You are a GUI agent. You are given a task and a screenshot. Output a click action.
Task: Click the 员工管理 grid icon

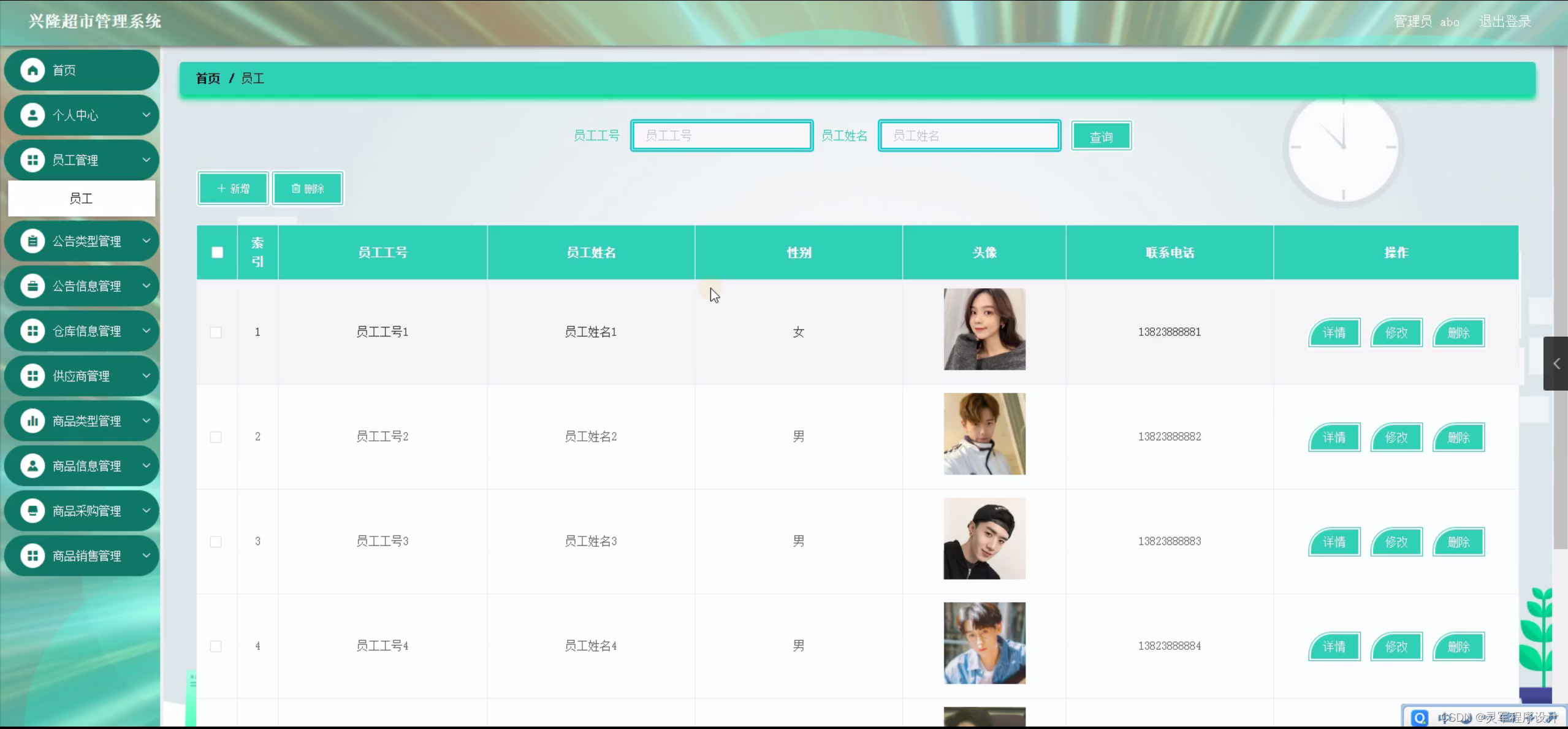[32, 160]
